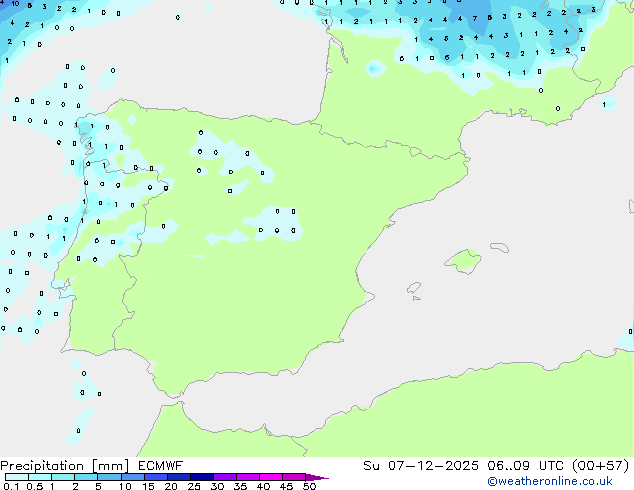This screenshot has height=490, width=634.
Task: Click the date '07-12-2025' text
Action: click(x=433, y=466)
